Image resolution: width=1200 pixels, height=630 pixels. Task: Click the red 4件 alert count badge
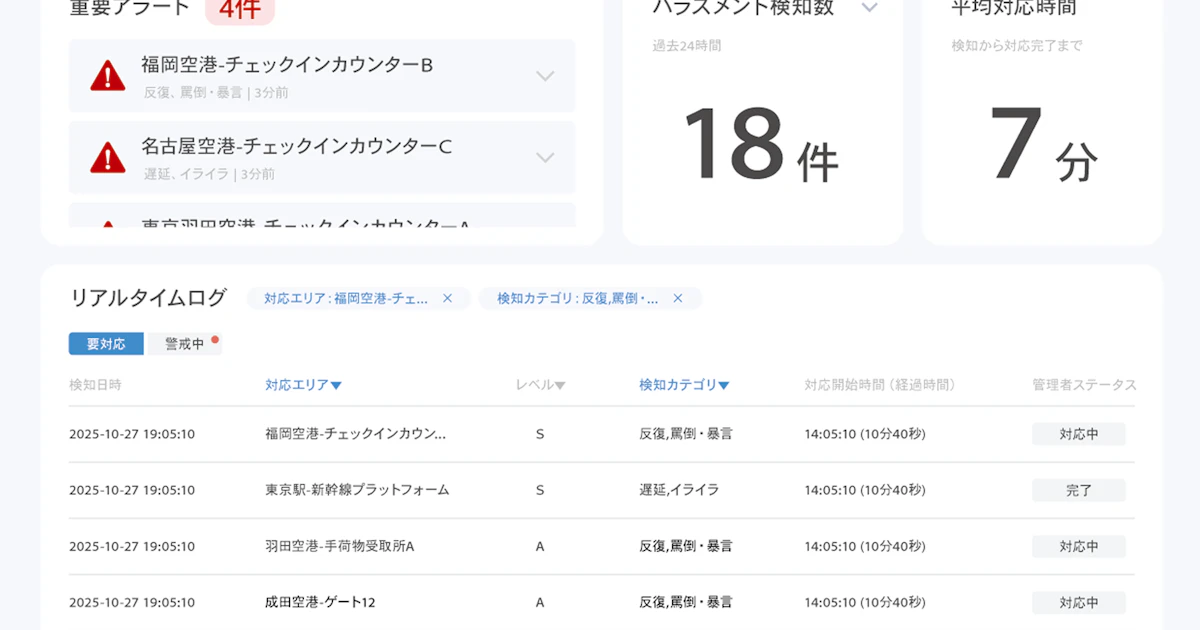coord(240,10)
